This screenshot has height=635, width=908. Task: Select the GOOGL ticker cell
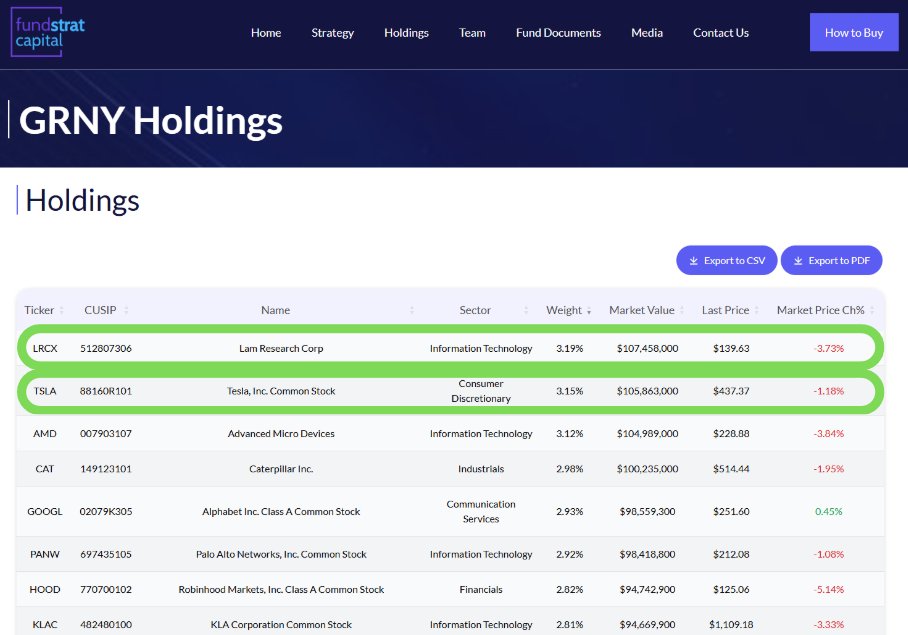coord(45,512)
